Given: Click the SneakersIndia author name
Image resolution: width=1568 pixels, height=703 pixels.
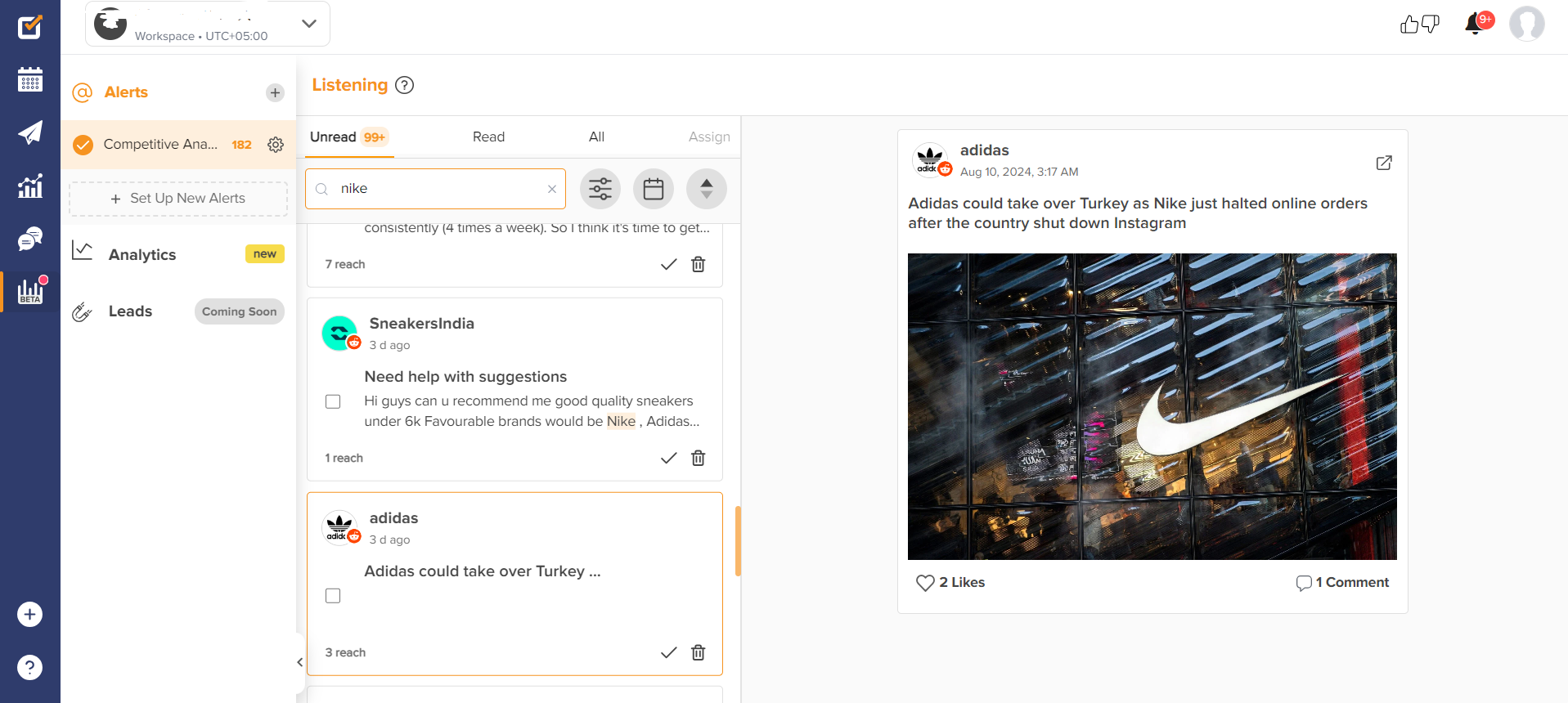Looking at the screenshot, I should click(421, 323).
